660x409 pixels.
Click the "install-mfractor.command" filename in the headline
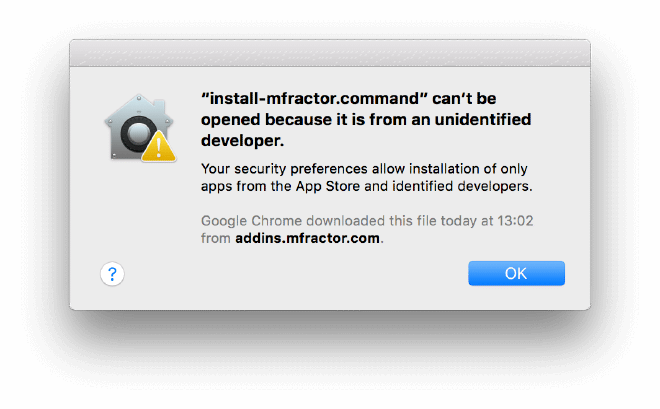pyautogui.click(x=314, y=98)
